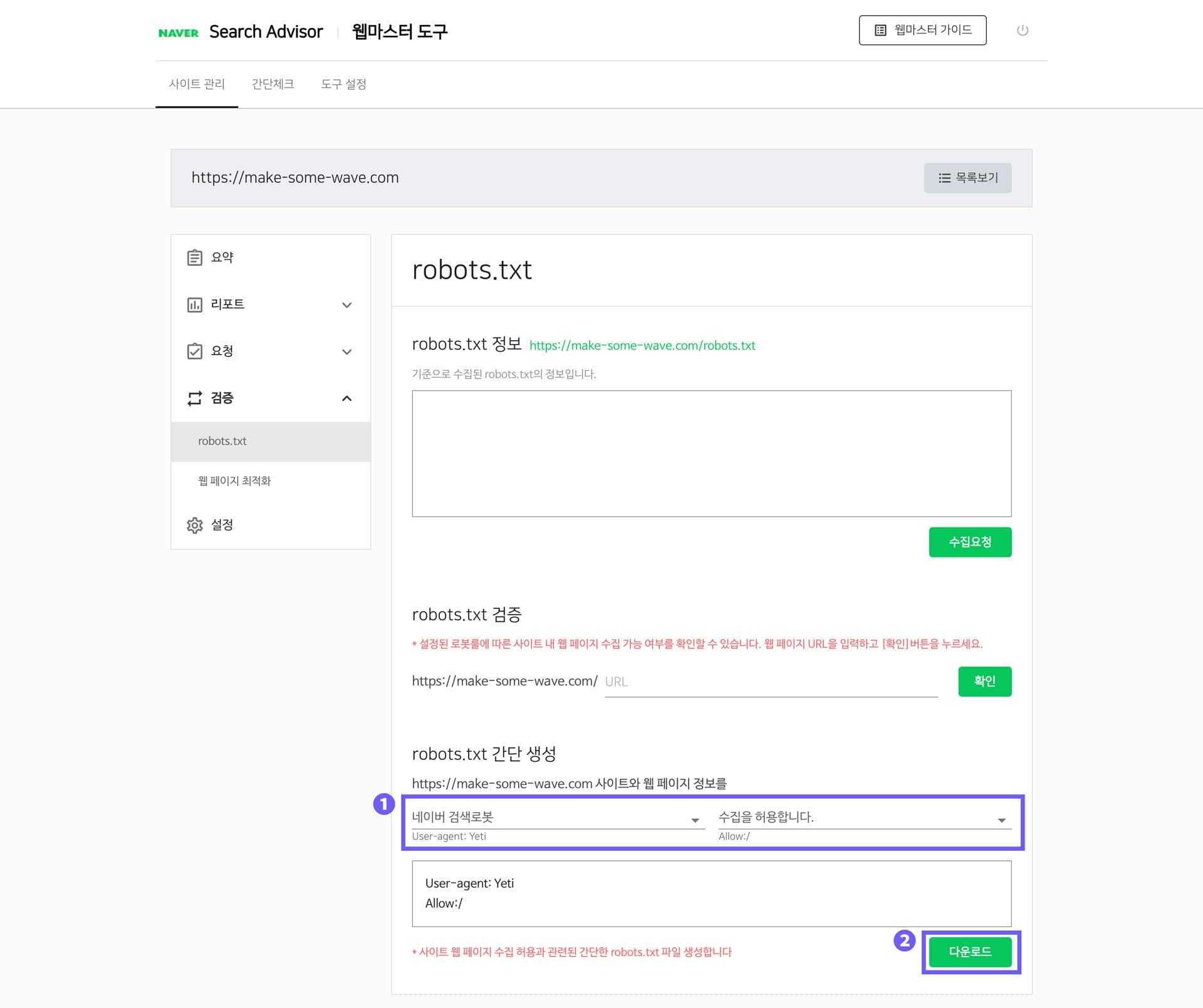Open the 네이버 검색로봇 user-agent dropdown
The width and height of the screenshot is (1203, 1008).
[558, 818]
